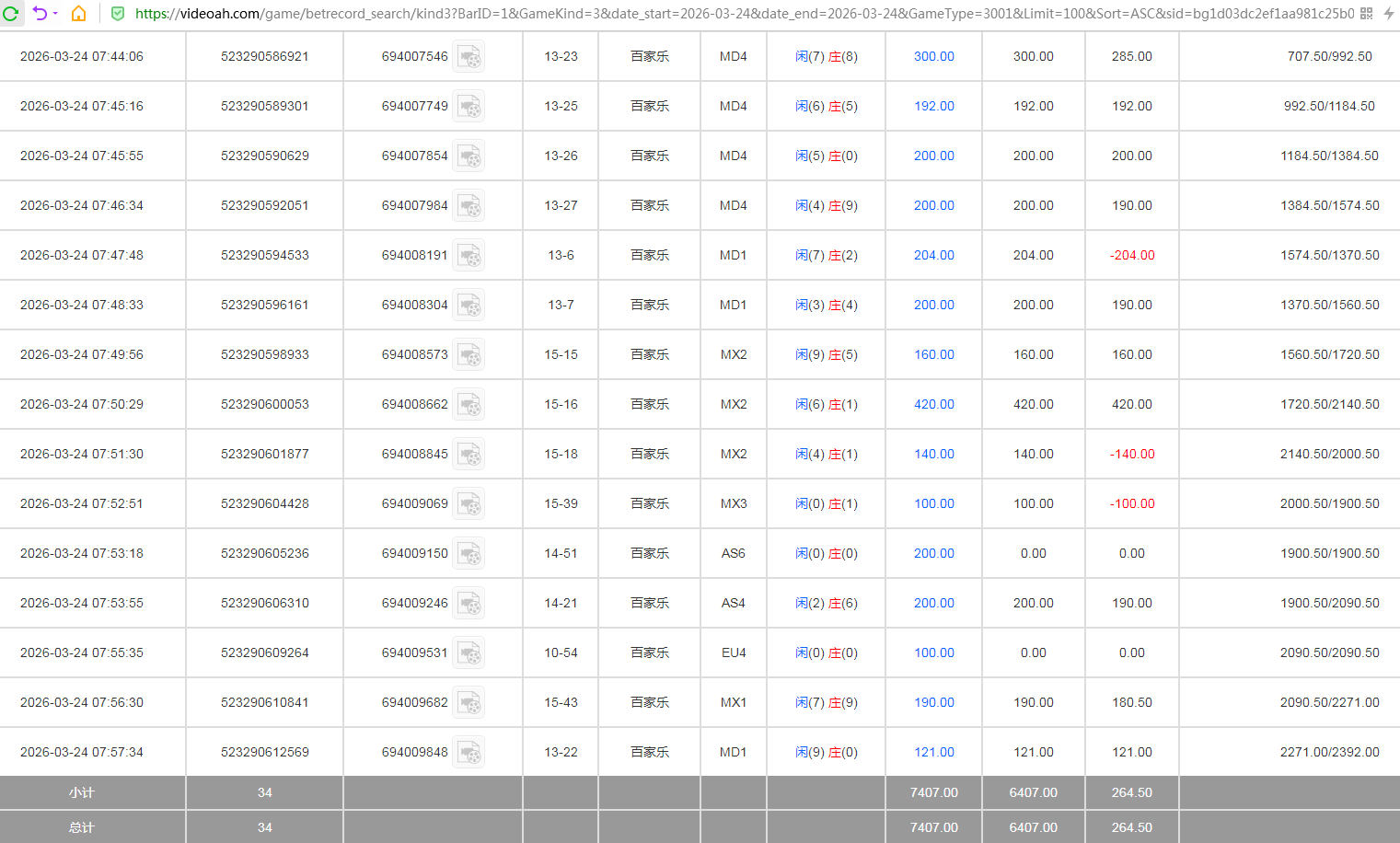Viewport: 1400px width, 843px height.
Task: Go to the browser home page icon
Action: pyautogui.click(x=79, y=14)
